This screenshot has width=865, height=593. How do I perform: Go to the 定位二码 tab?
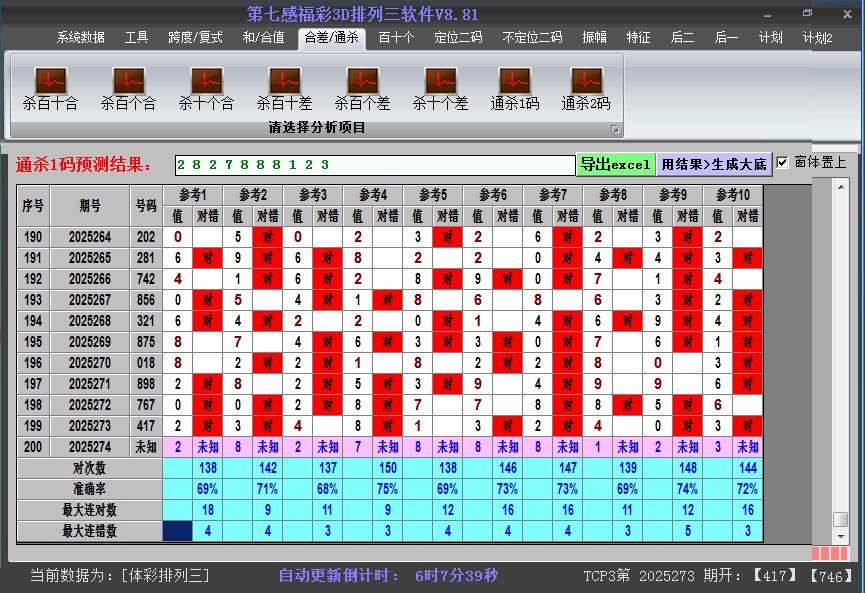point(458,38)
